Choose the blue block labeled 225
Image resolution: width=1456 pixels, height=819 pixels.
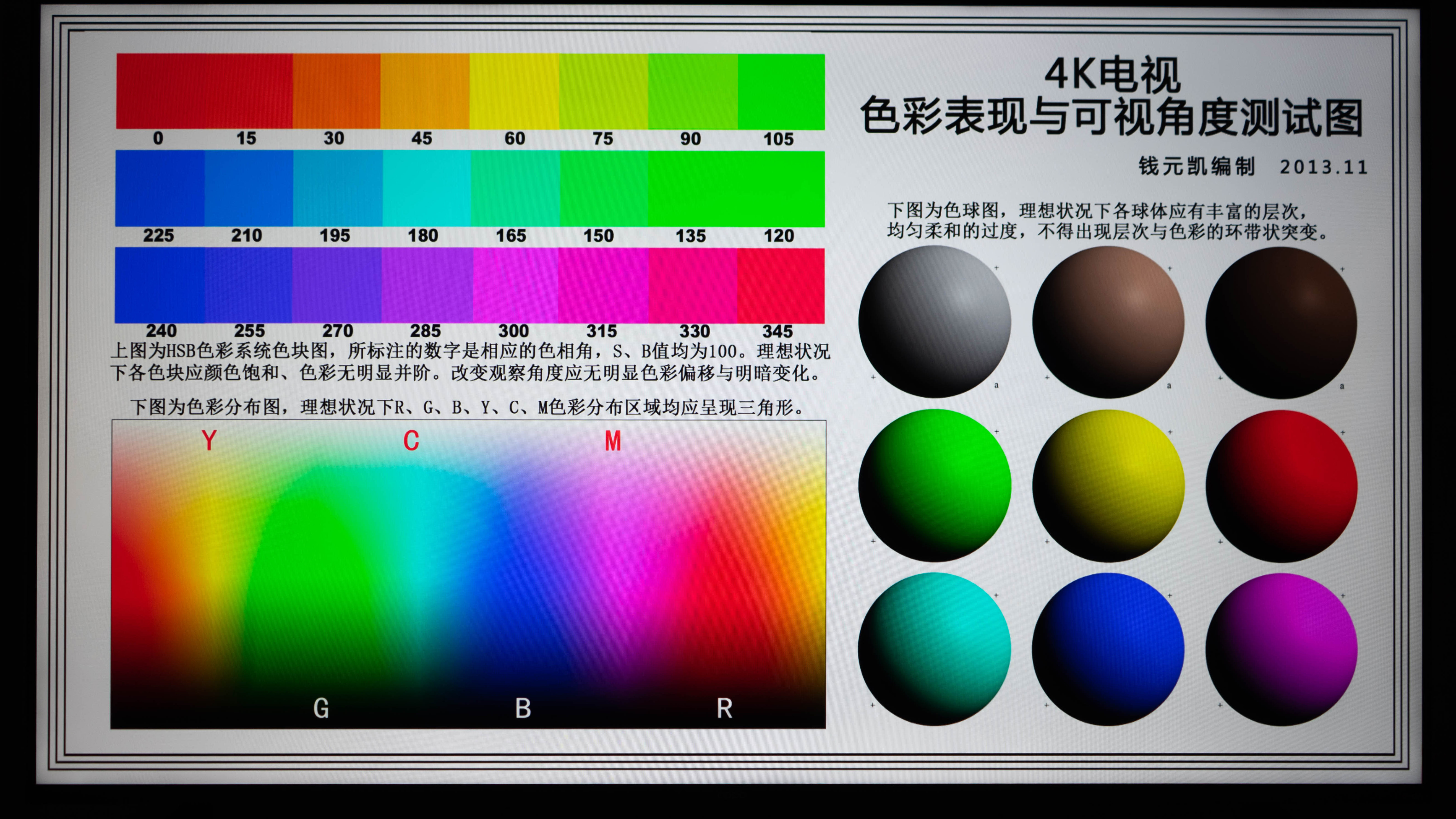160,188
